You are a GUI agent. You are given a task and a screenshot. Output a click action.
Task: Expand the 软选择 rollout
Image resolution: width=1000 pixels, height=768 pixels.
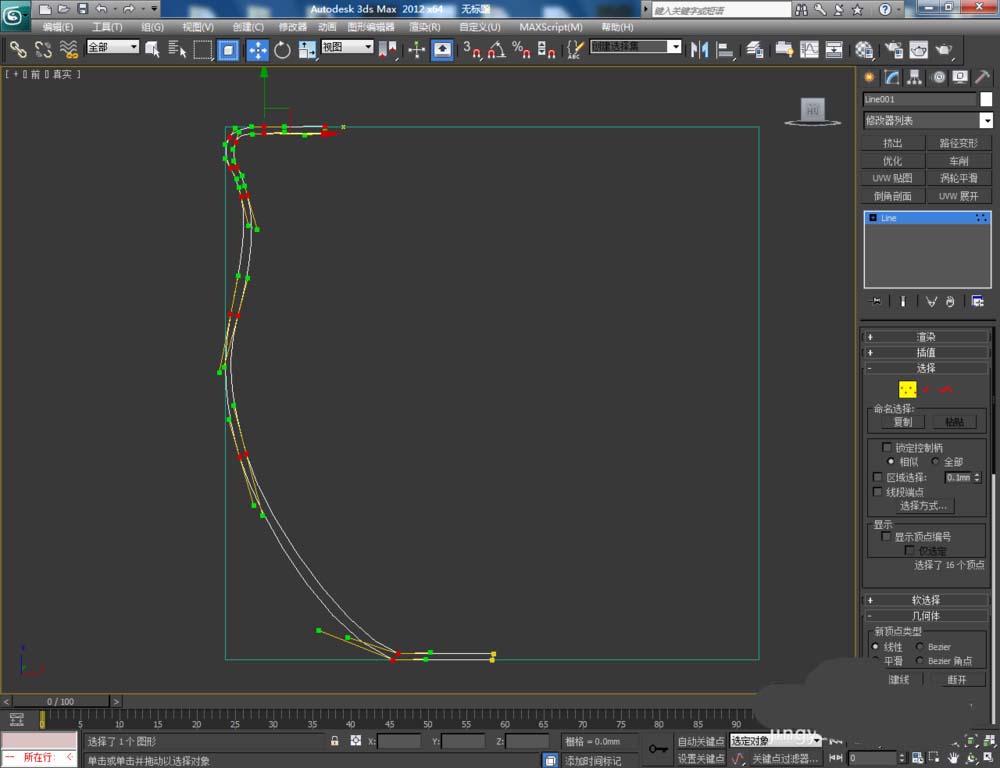coord(926,600)
